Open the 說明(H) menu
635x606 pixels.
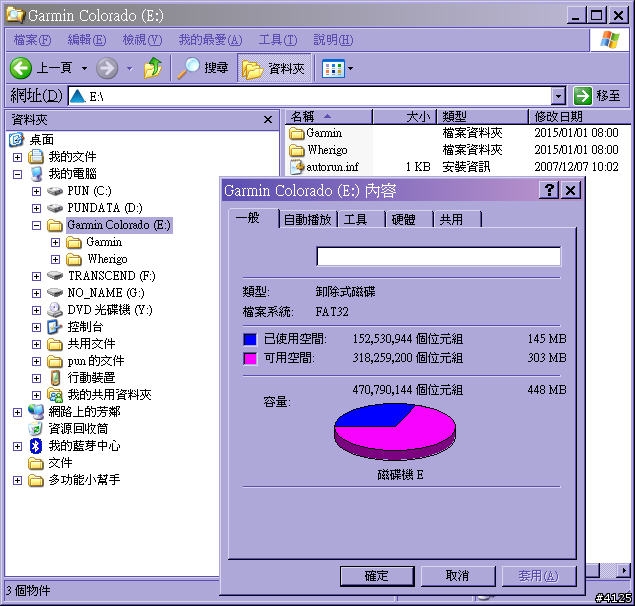pos(333,40)
